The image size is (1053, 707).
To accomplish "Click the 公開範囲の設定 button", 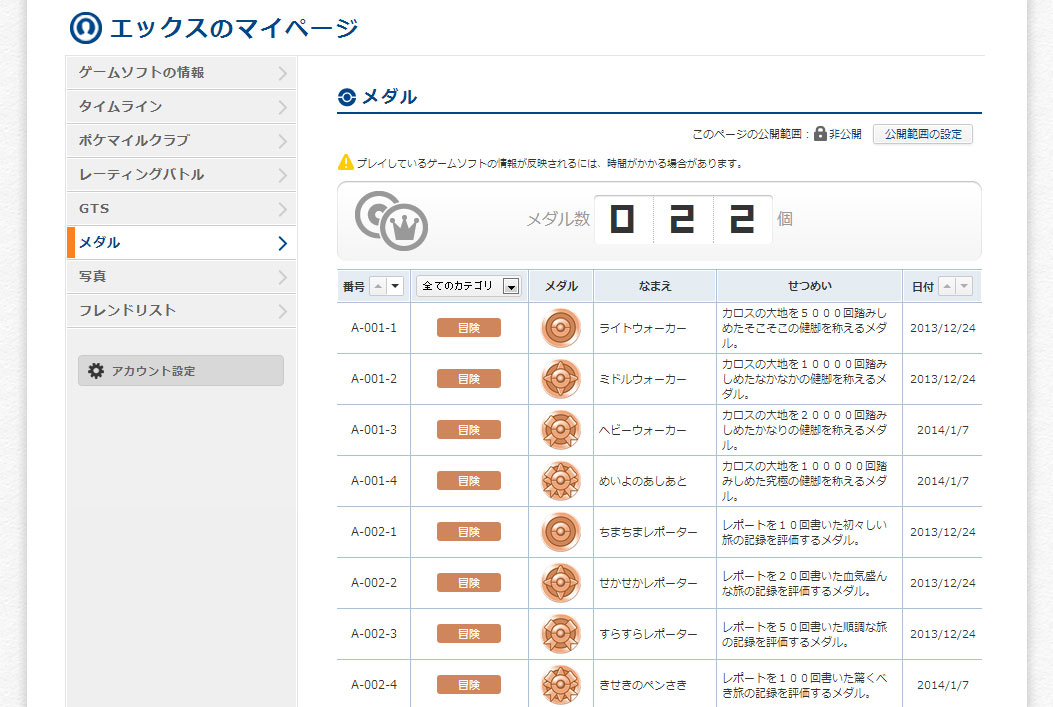I will tap(923, 134).
